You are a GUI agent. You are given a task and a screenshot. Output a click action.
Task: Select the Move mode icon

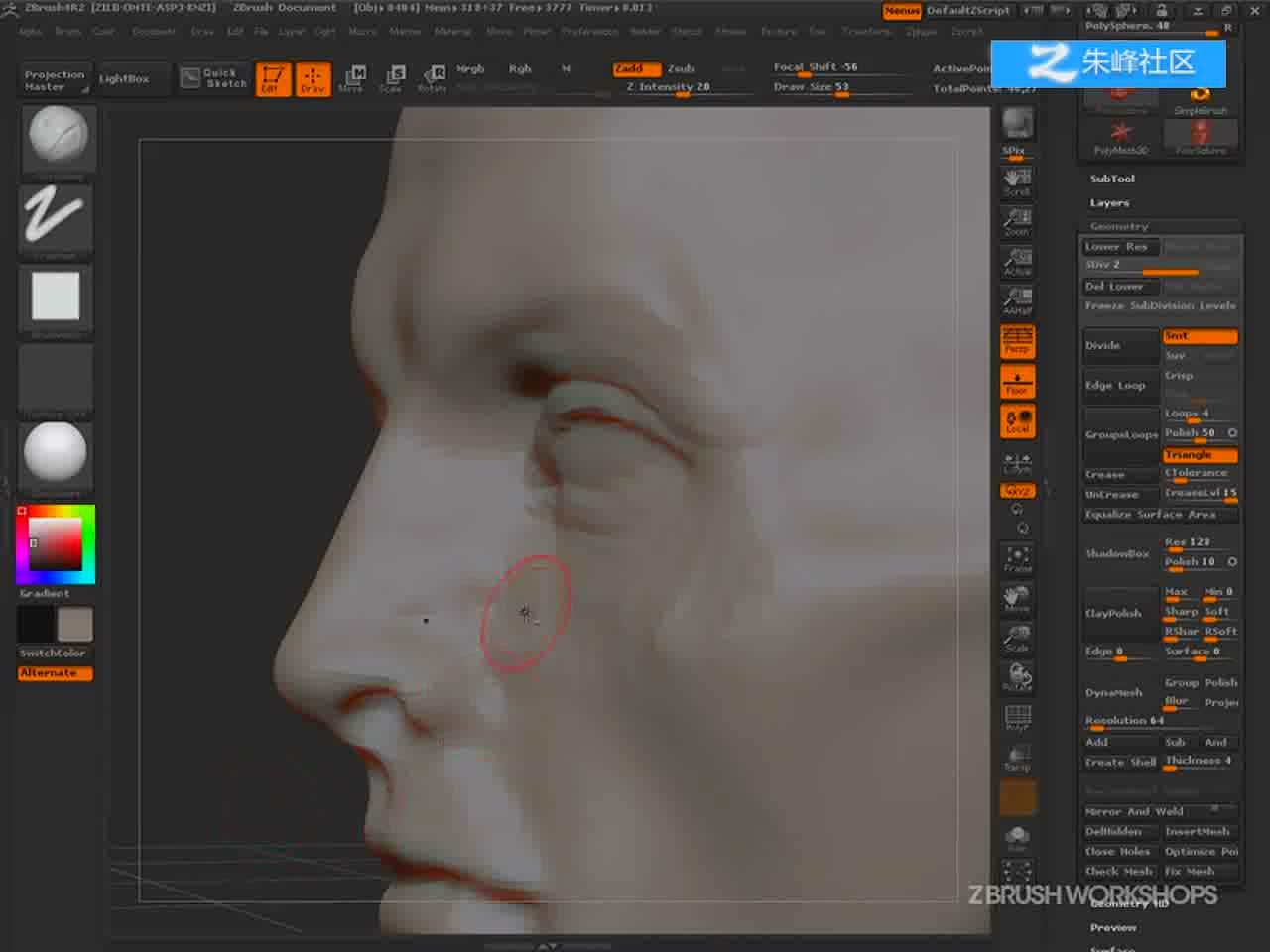coord(352,78)
